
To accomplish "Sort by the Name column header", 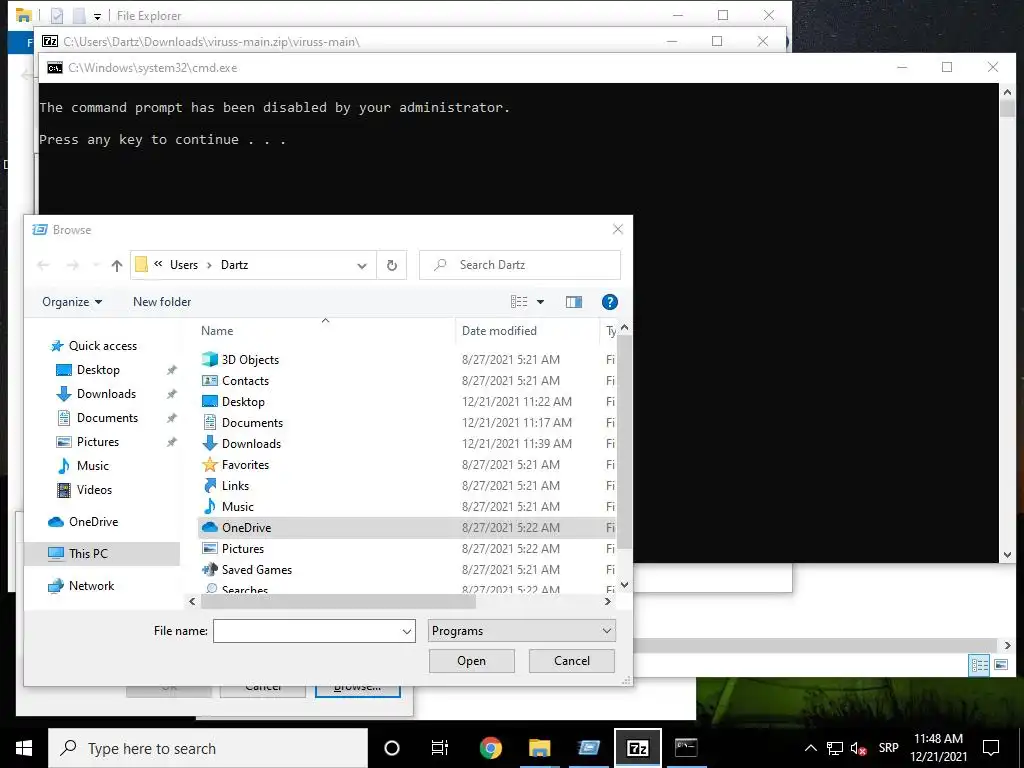I will (x=217, y=331).
